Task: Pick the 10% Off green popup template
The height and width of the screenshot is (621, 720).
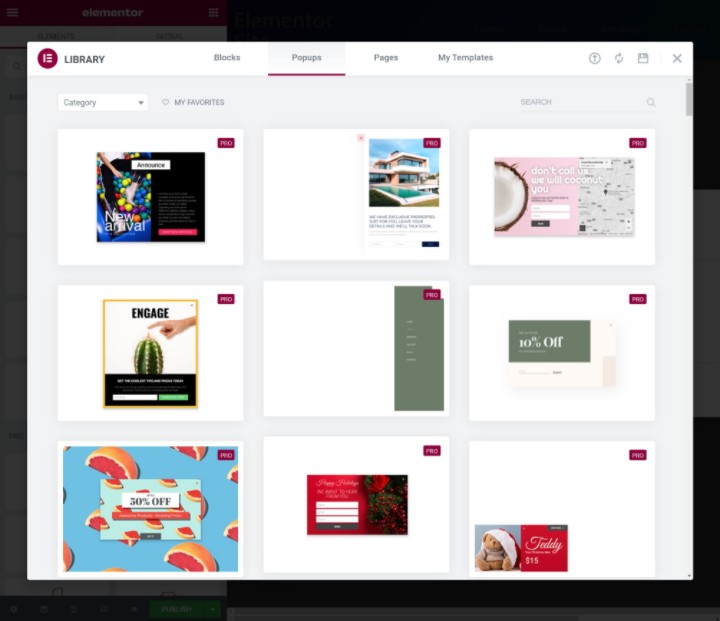Action: (x=562, y=352)
